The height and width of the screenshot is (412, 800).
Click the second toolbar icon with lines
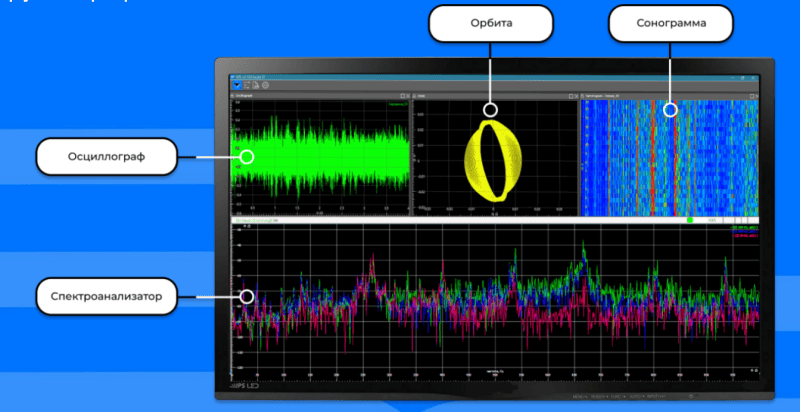(x=246, y=86)
